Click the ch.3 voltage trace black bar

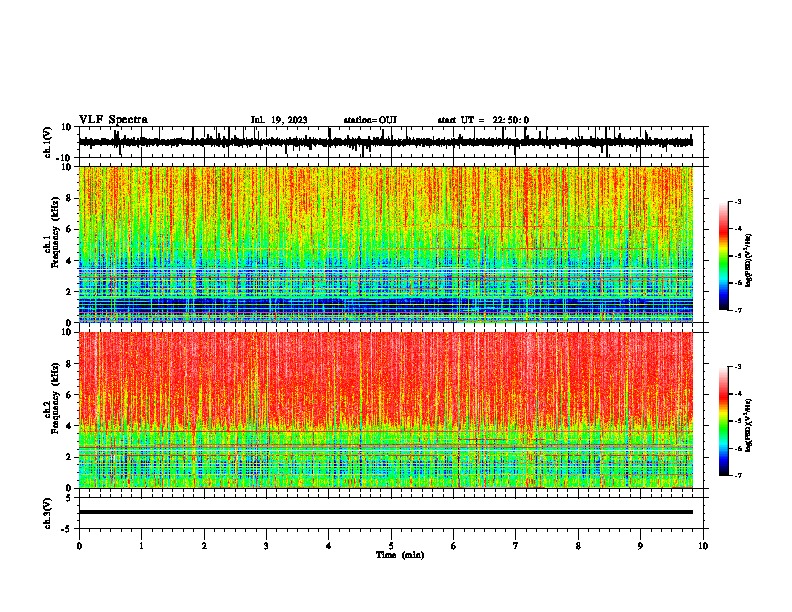[386, 512]
